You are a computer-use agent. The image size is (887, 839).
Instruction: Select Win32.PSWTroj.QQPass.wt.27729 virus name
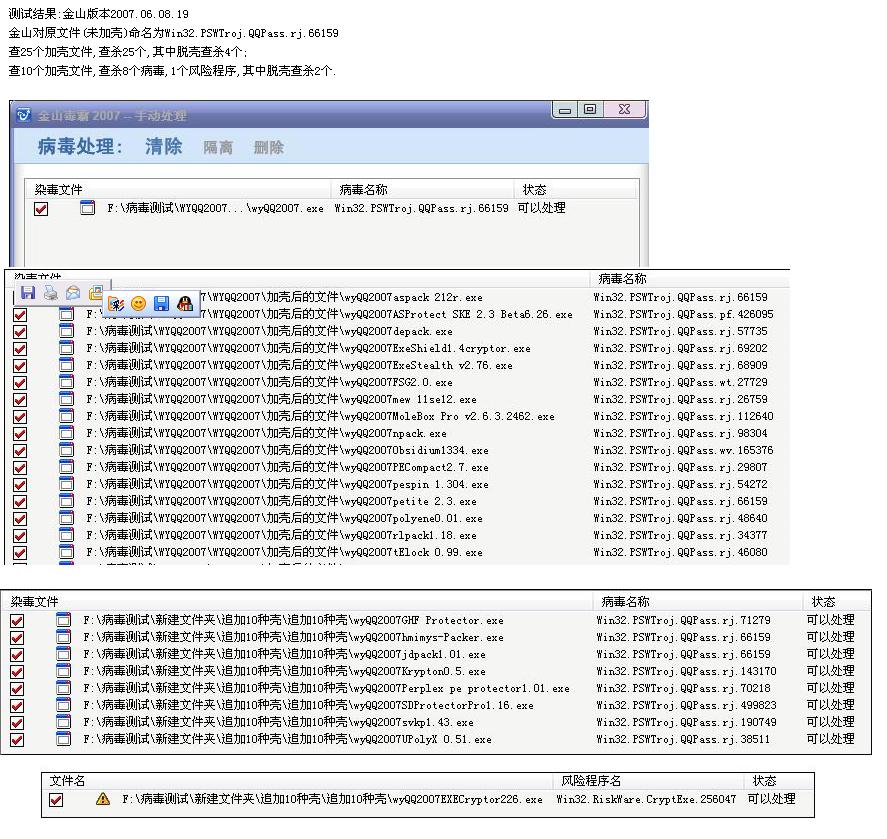pyautogui.click(x=681, y=382)
